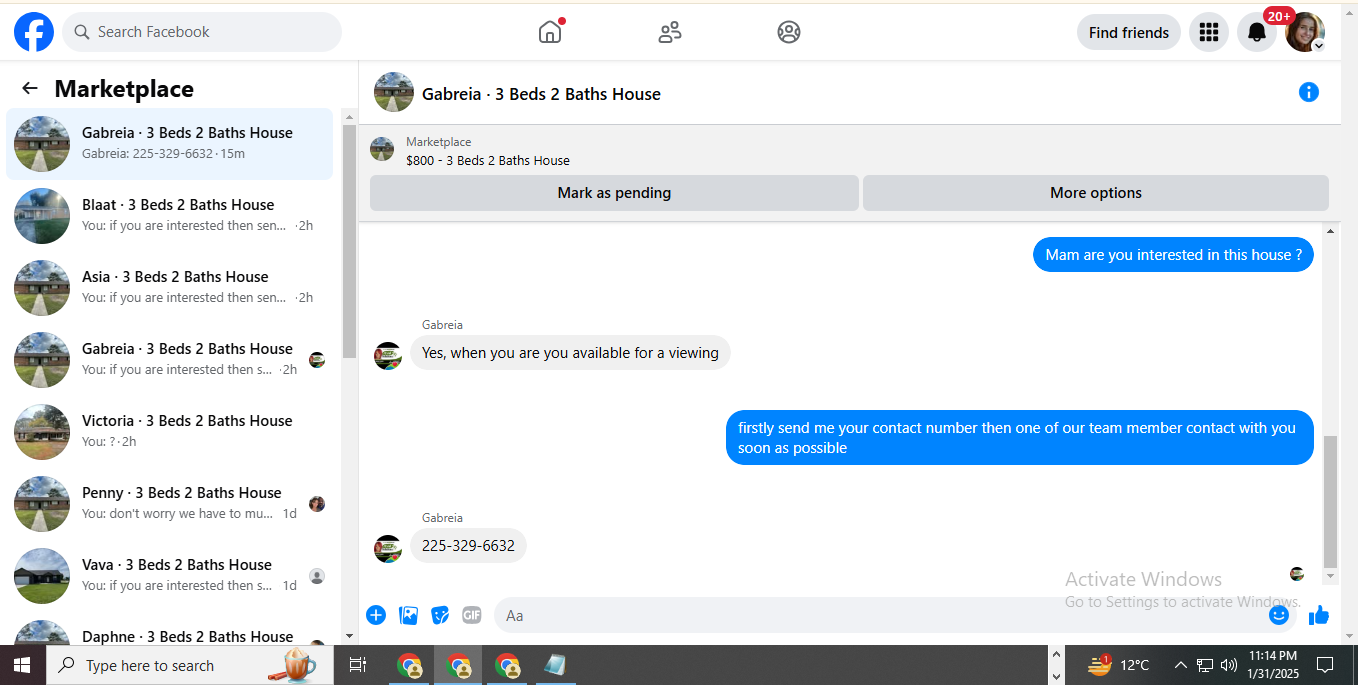Open conversation information icon
1358x685 pixels.
coord(1309,92)
